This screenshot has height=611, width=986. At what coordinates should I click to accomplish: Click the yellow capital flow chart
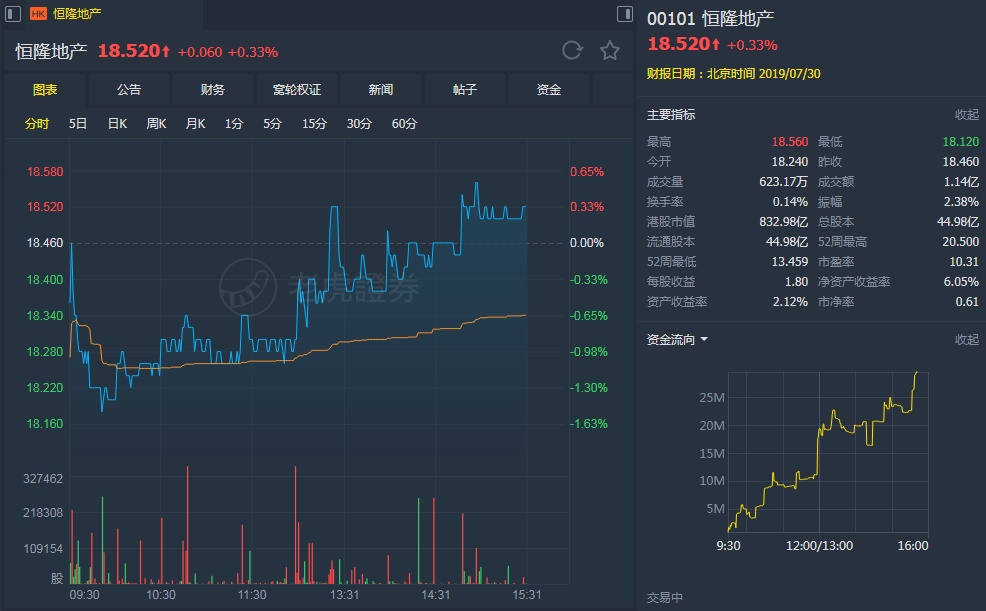[x=828, y=452]
